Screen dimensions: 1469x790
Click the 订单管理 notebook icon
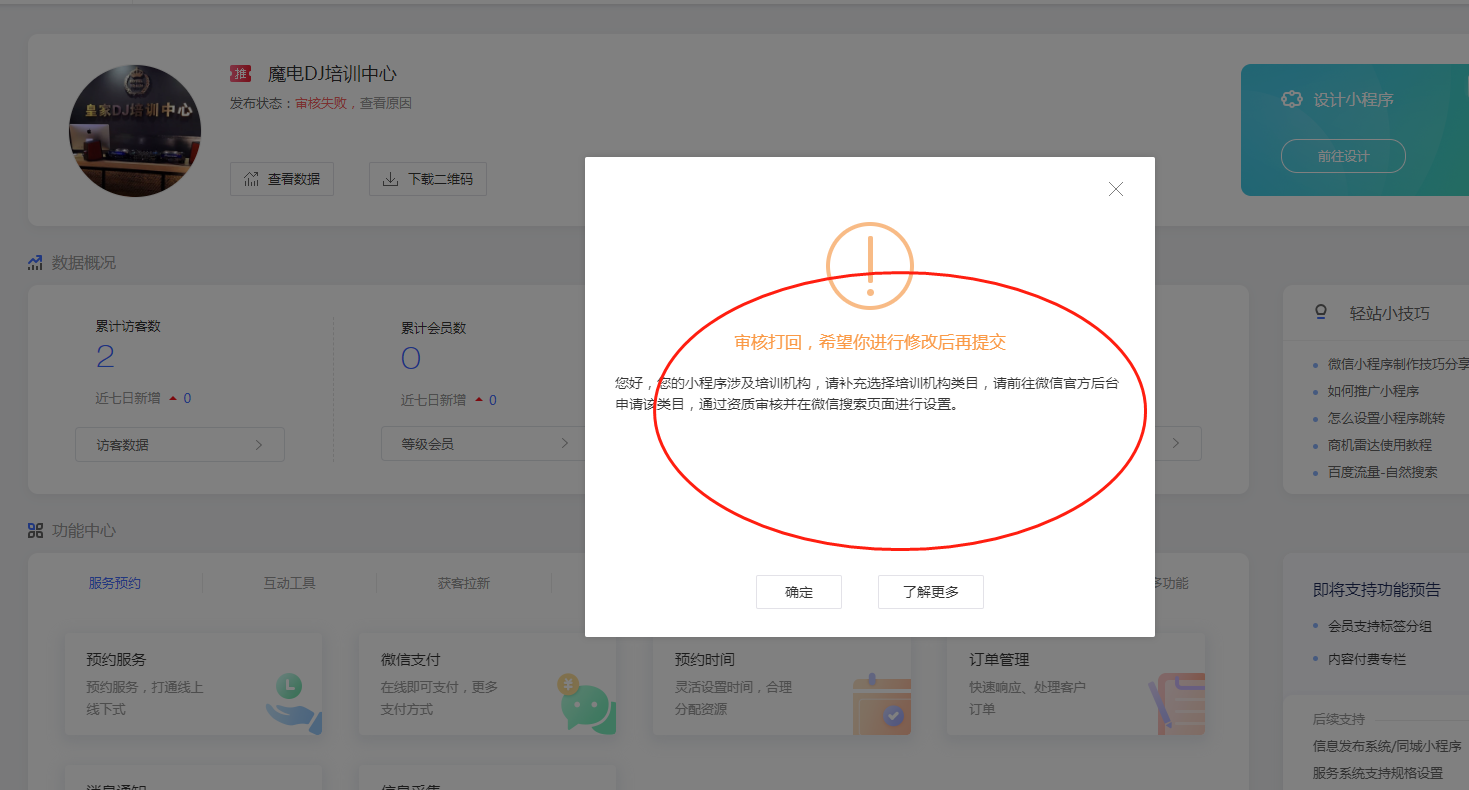click(x=1176, y=704)
